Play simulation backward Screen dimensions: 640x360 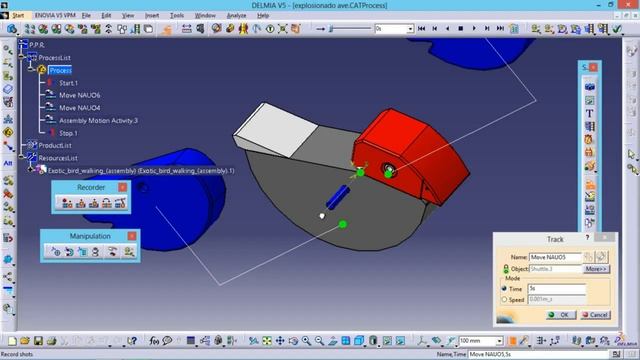click(447, 28)
